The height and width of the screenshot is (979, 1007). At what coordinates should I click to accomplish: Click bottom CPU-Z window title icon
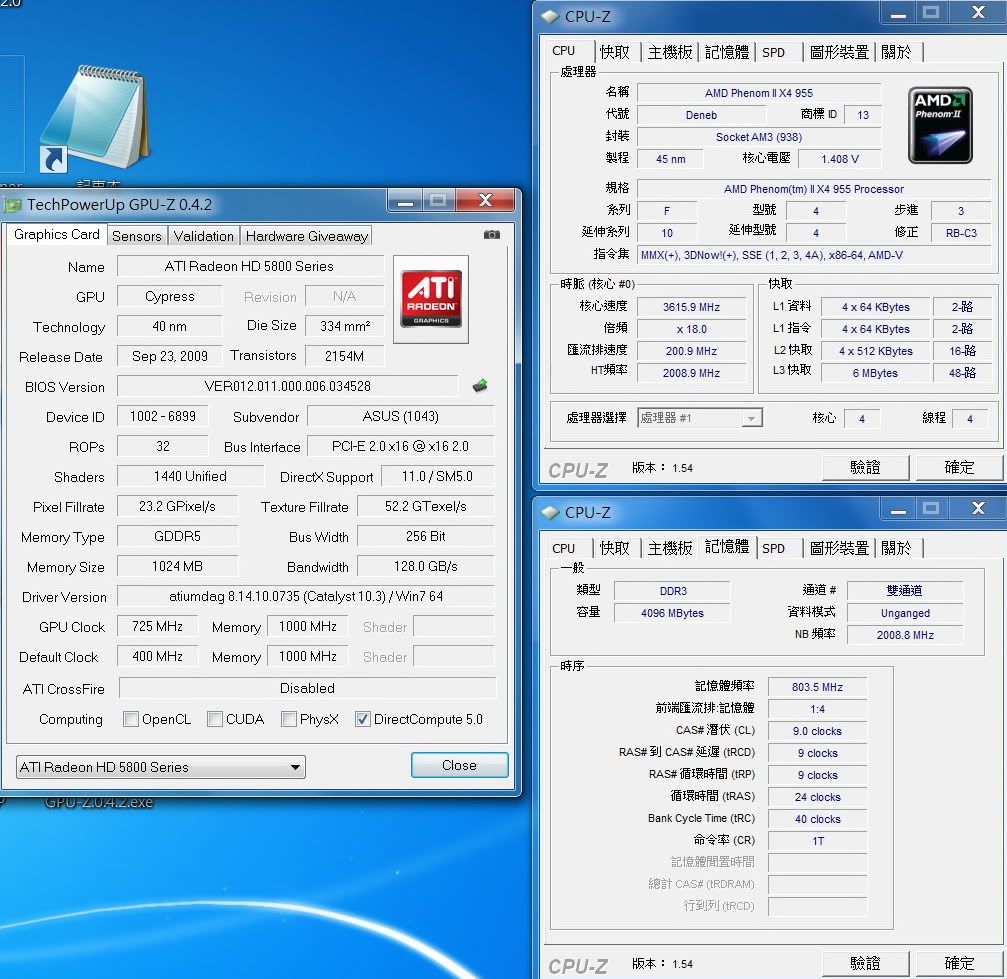coord(550,512)
